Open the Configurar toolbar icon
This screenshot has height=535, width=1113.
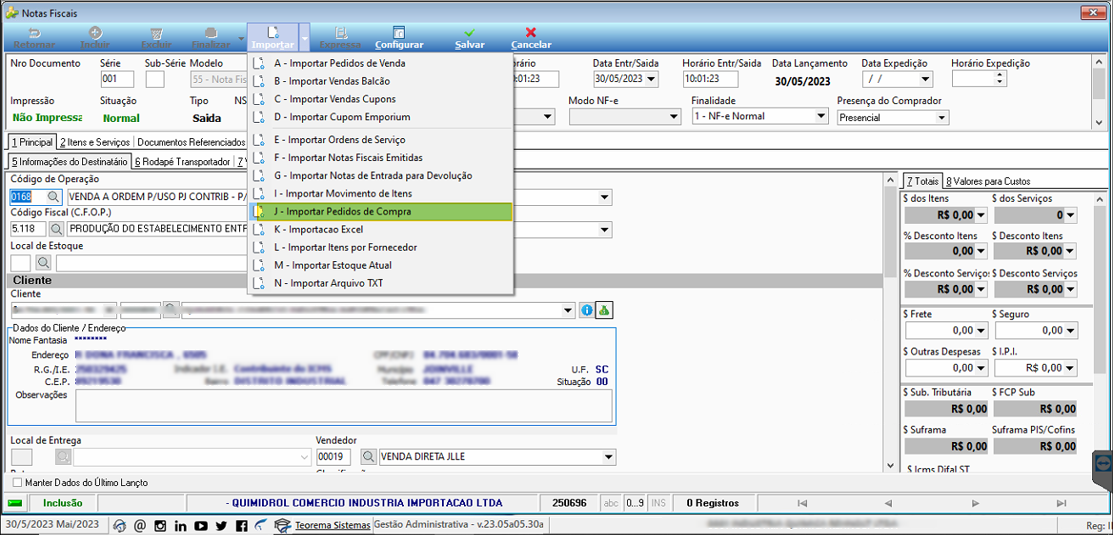click(399, 33)
